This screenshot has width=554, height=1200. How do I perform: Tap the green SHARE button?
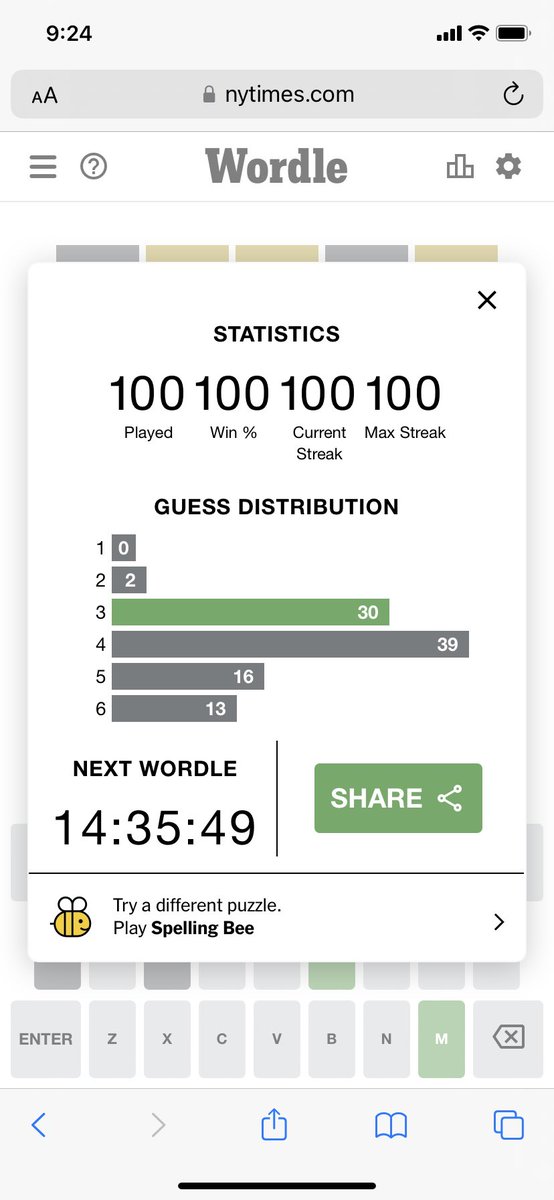click(398, 798)
